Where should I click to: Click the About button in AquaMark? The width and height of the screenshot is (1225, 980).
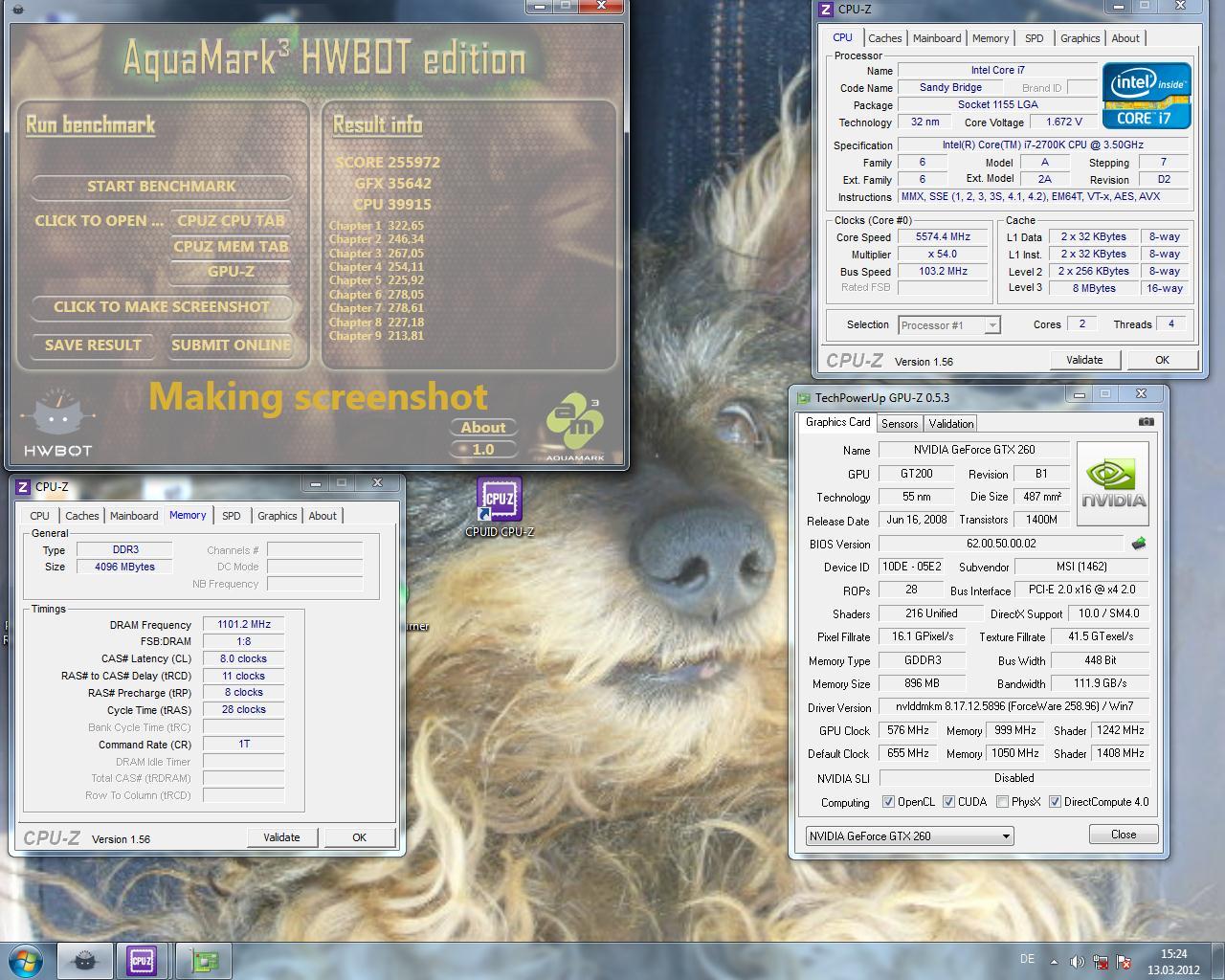tap(483, 428)
